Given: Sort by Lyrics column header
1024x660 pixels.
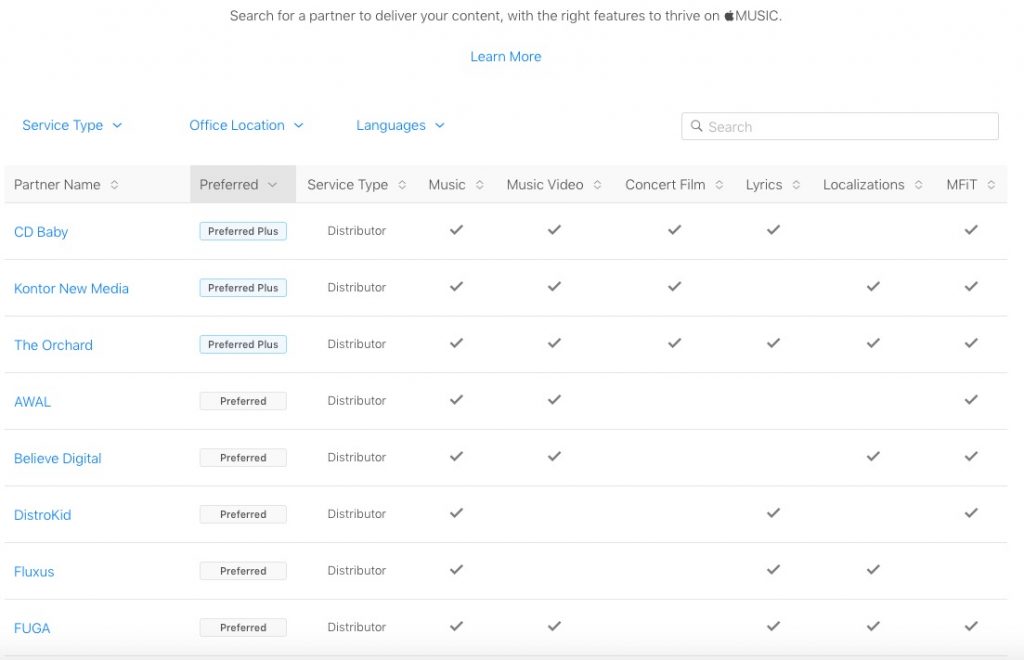Looking at the screenshot, I should click(x=773, y=185).
